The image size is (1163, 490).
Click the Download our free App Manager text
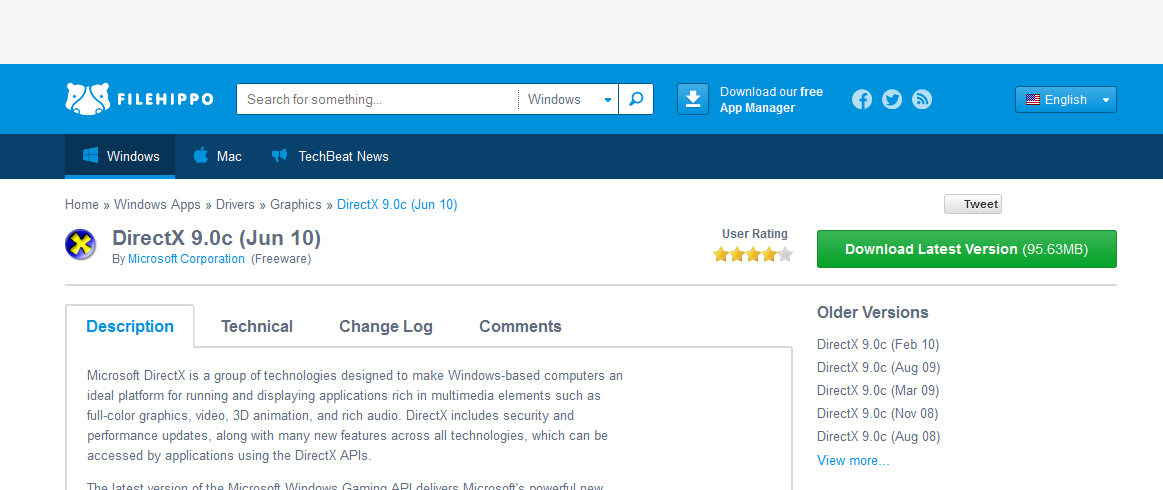point(771,99)
